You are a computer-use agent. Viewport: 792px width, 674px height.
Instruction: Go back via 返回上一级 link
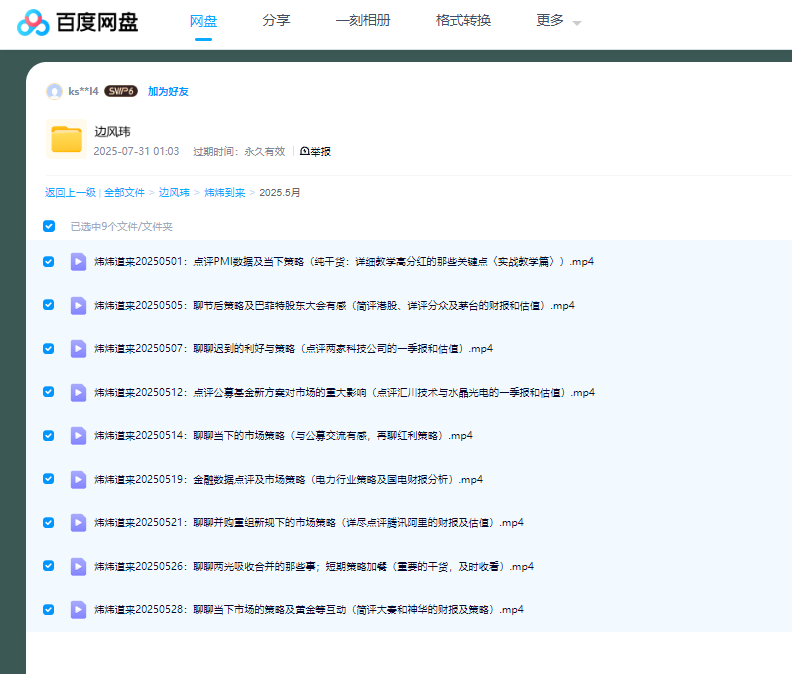tap(70, 192)
